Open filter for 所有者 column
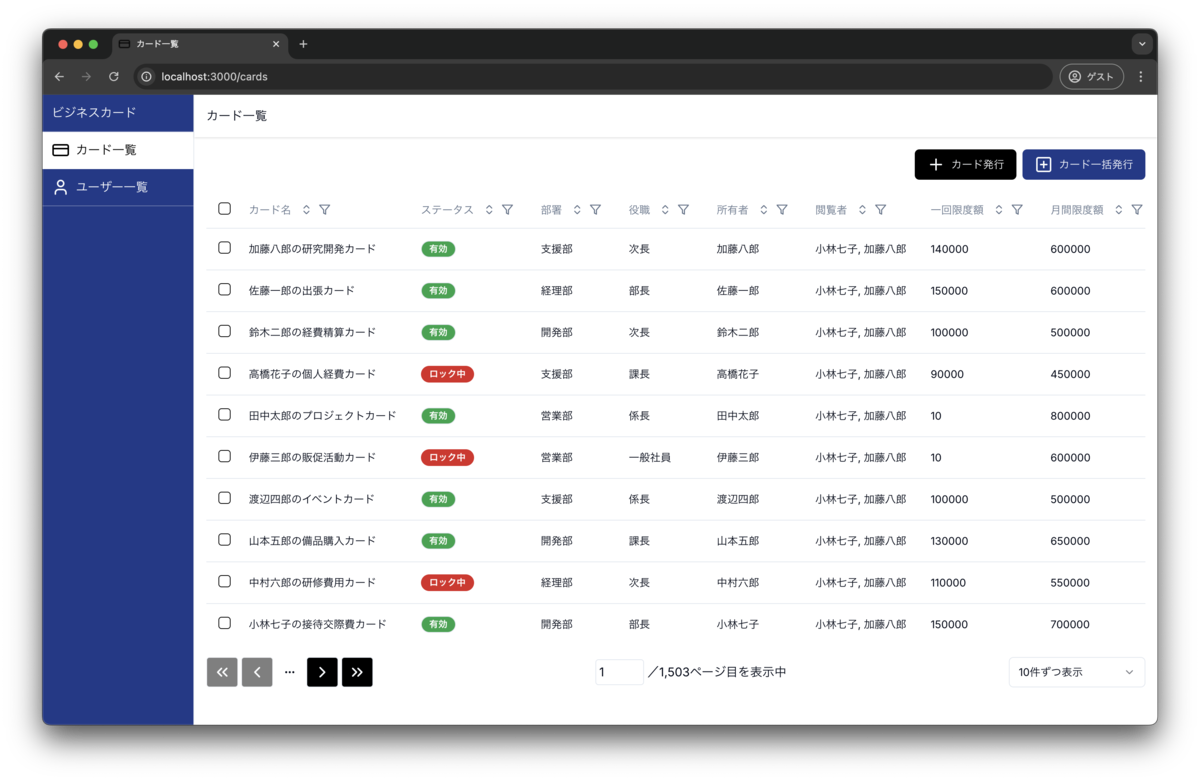The width and height of the screenshot is (1200, 781). coord(782,210)
